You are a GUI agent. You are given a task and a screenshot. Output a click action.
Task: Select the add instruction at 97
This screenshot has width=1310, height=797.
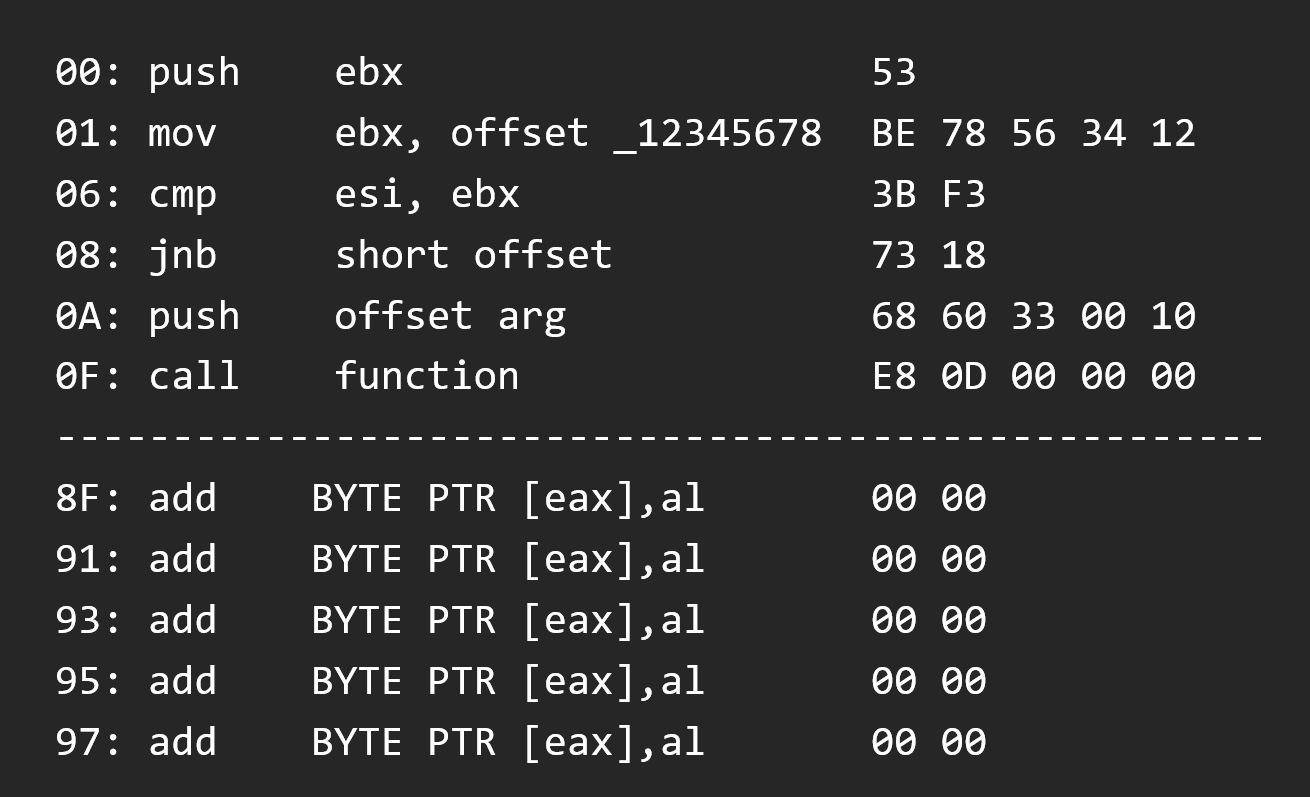[x=521, y=742]
